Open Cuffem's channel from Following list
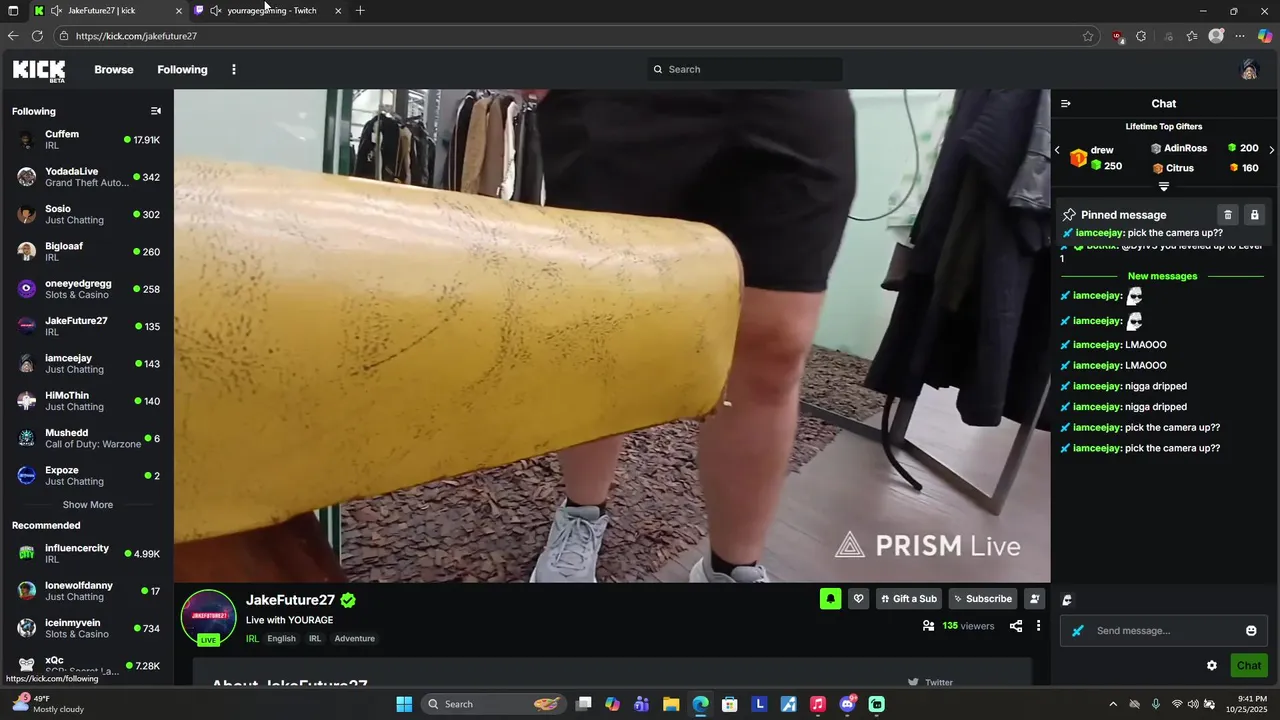Image resolution: width=1280 pixels, height=720 pixels. click(86, 140)
